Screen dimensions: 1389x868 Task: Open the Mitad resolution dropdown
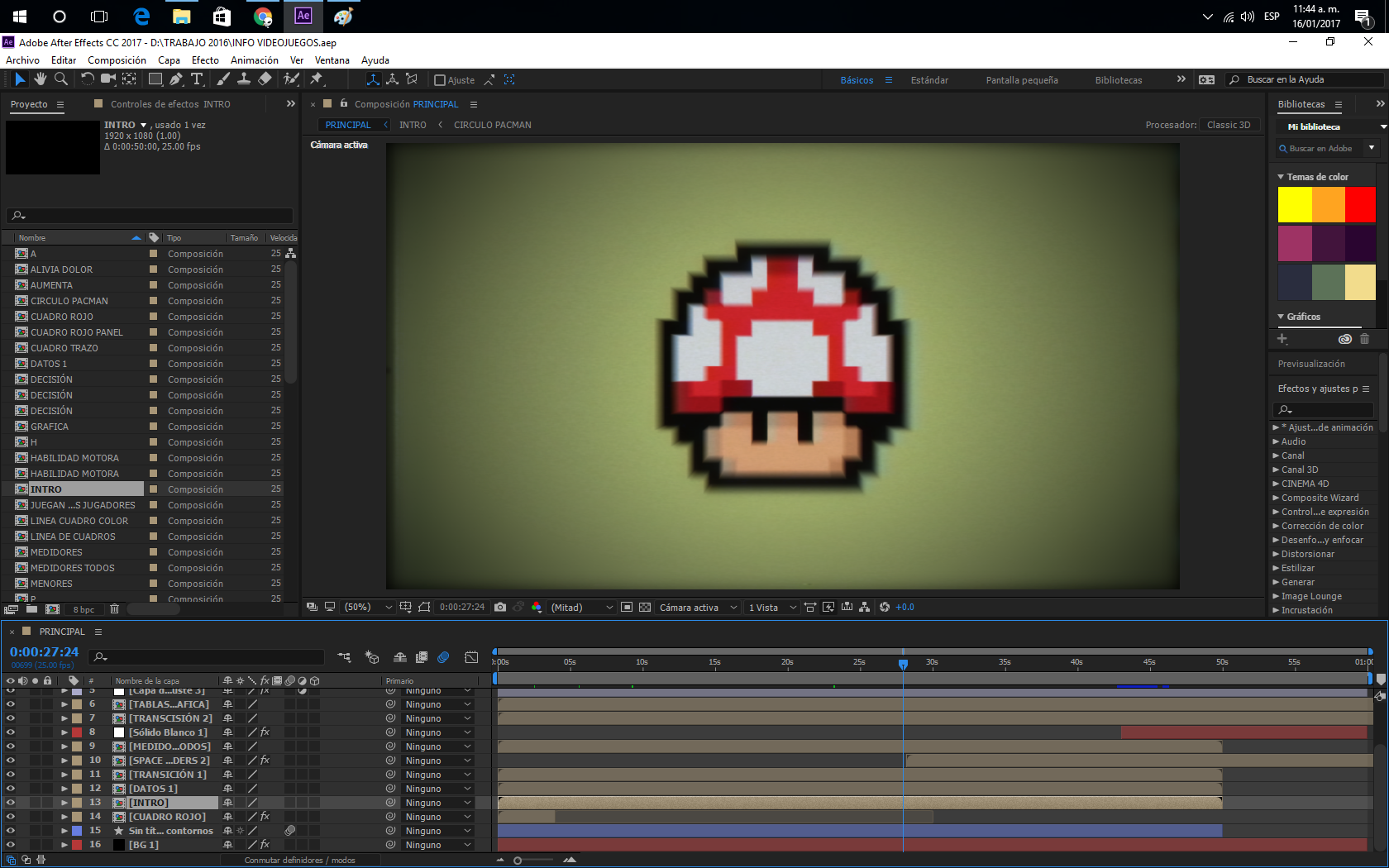[x=582, y=607]
